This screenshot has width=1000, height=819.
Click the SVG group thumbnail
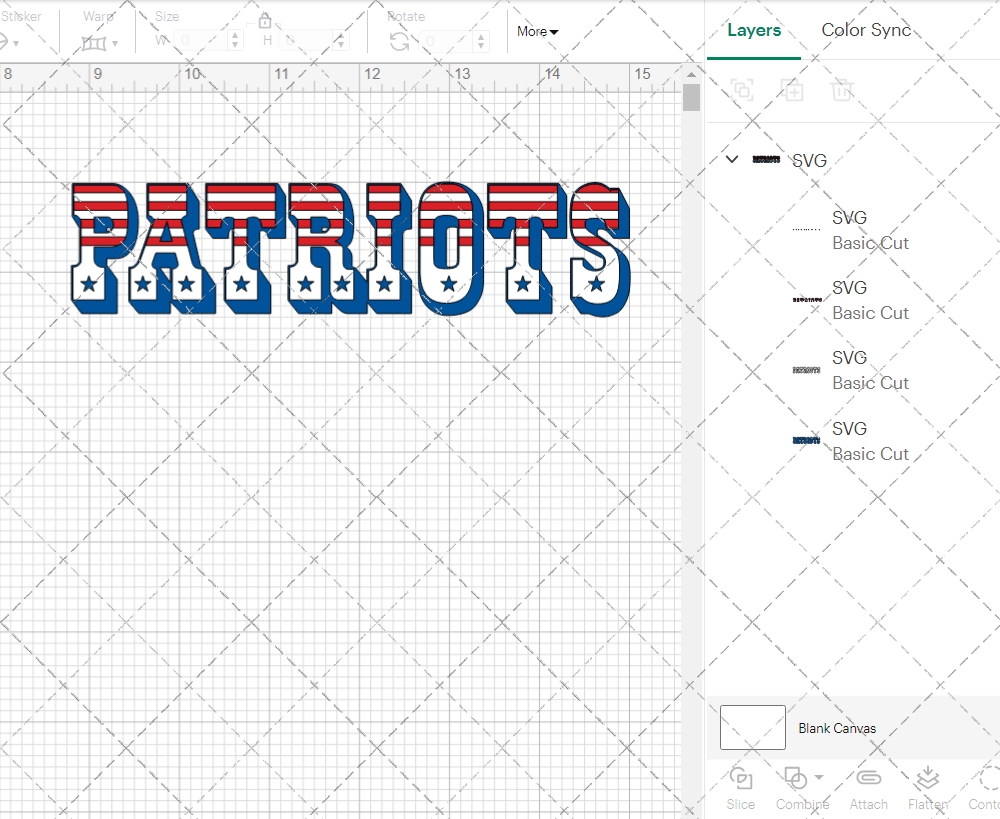(x=766, y=159)
